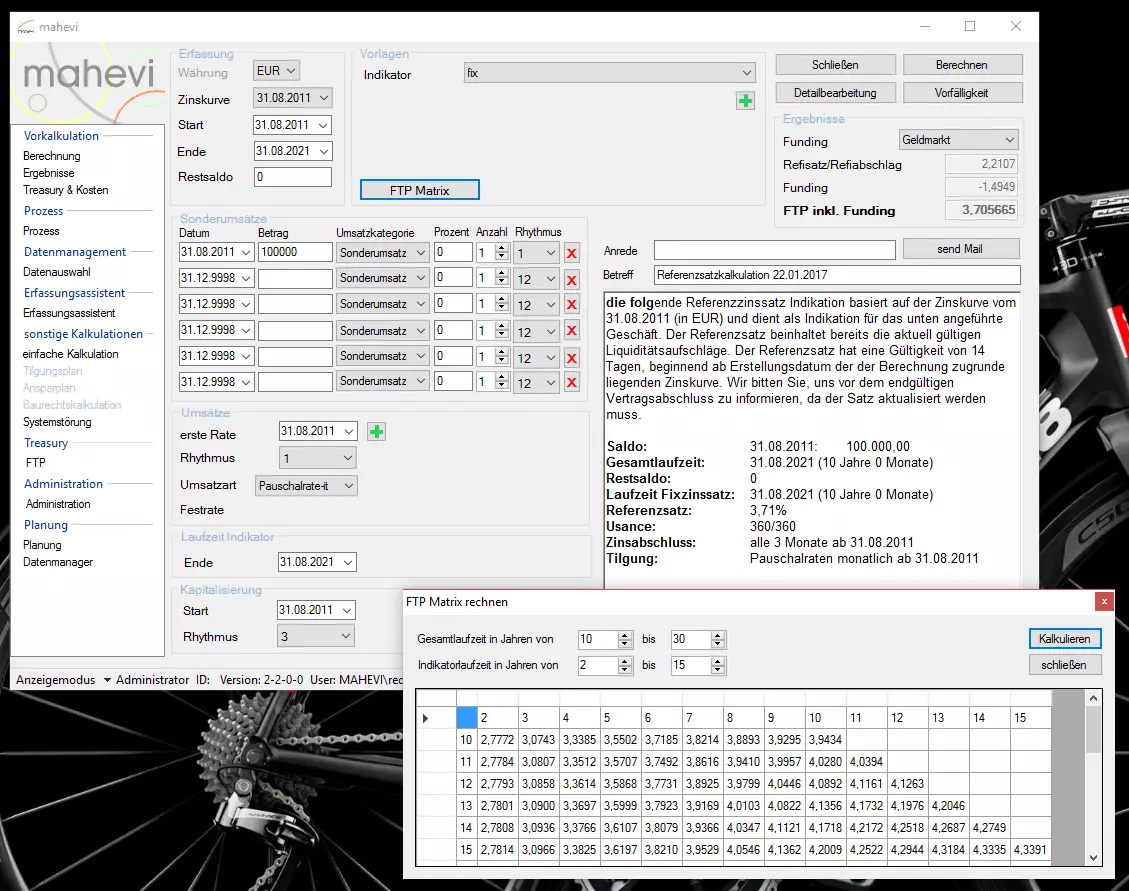Click the Anrede text field
1129x891 pixels.
(x=775, y=250)
